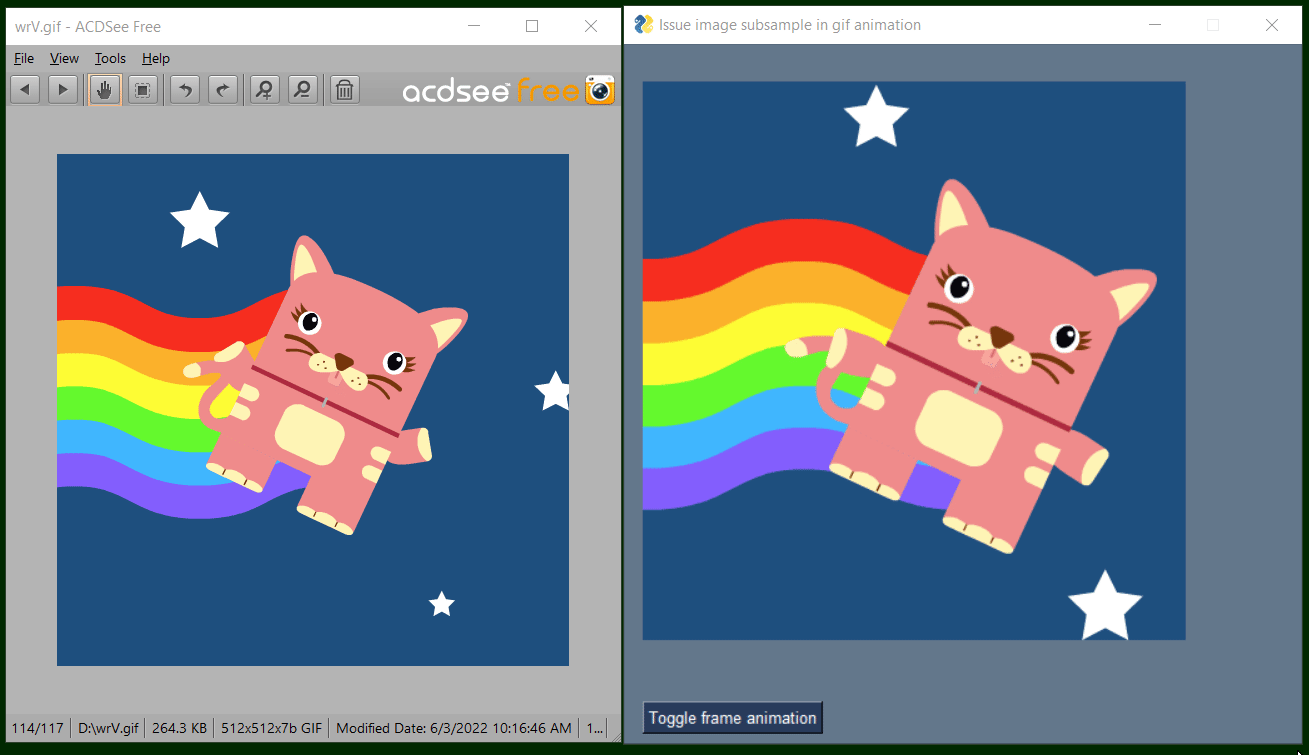Rotate the image clockwise
The height and width of the screenshot is (755, 1309).
tap(222, 89)
